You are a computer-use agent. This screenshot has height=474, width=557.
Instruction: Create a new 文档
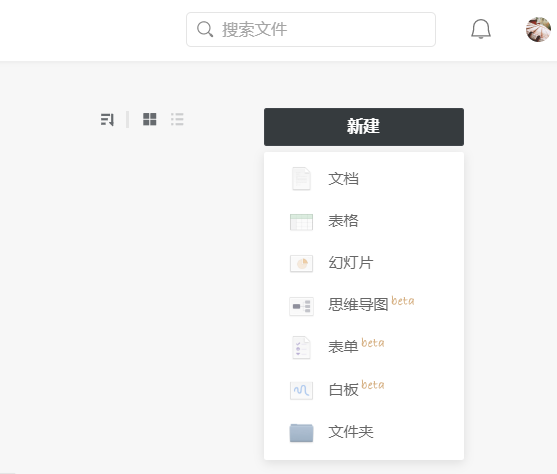tap(364, 178)
